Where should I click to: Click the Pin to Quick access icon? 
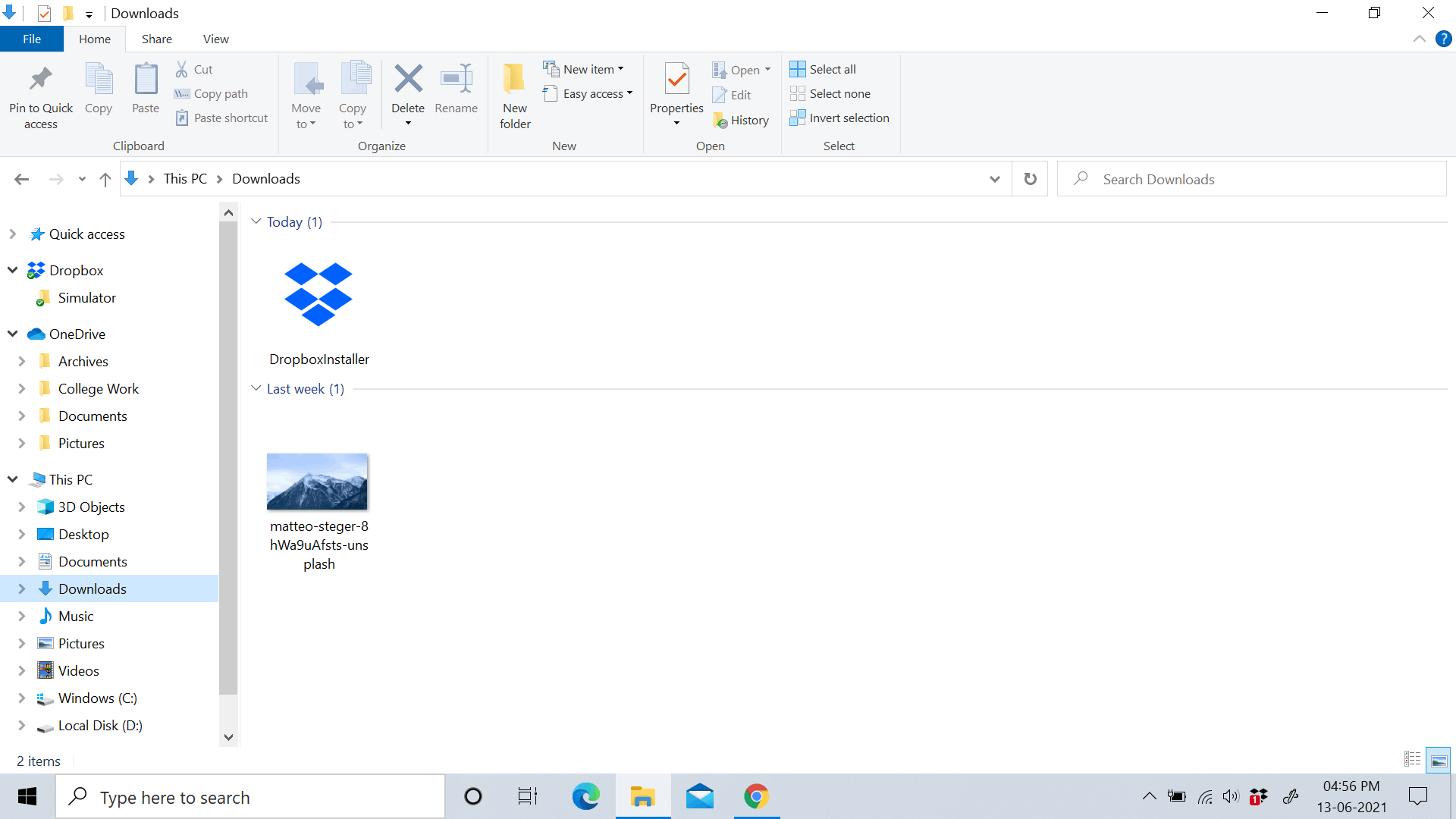click(41, 79)
